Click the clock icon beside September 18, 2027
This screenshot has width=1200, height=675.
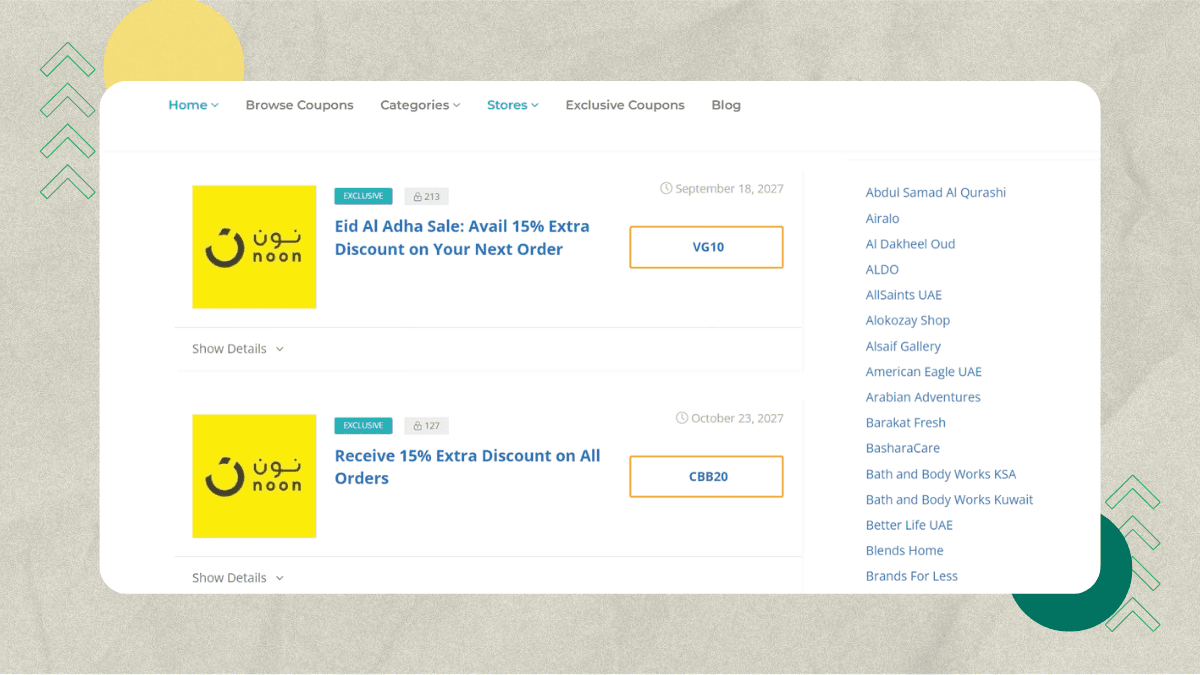tap(666, 188)
